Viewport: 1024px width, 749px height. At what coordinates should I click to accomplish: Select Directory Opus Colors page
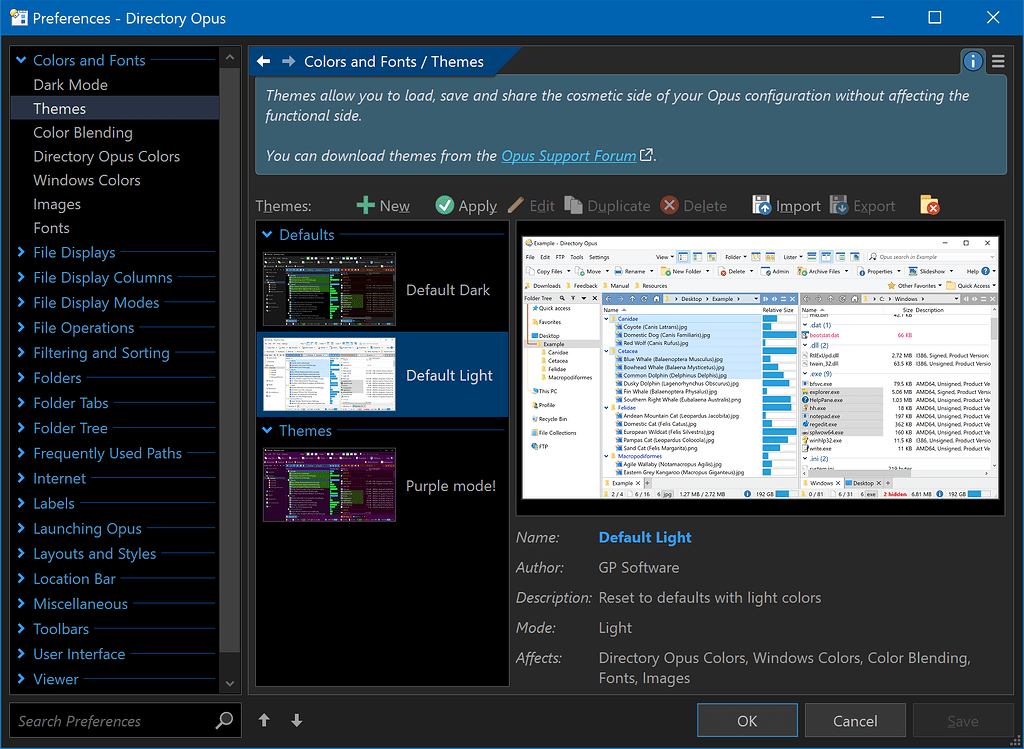(x=106, y=157)
